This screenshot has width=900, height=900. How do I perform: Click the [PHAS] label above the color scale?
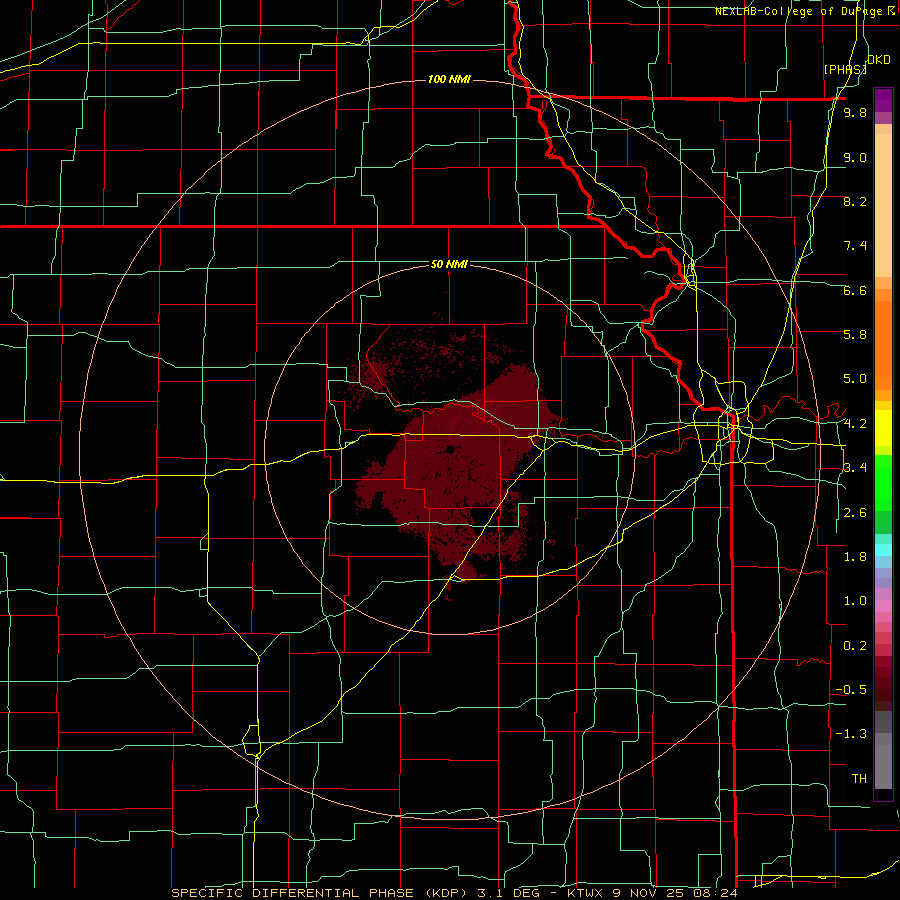pos(845,70)
